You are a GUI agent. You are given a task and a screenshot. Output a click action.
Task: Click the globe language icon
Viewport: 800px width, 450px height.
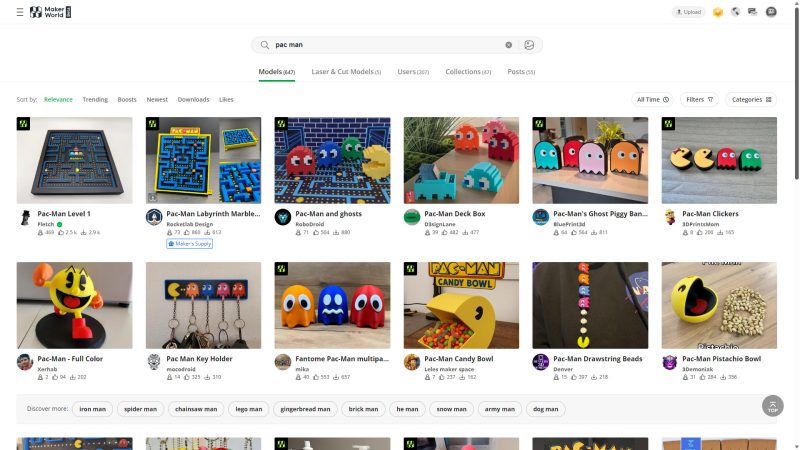pyautogui.click(x=735, y=12)
